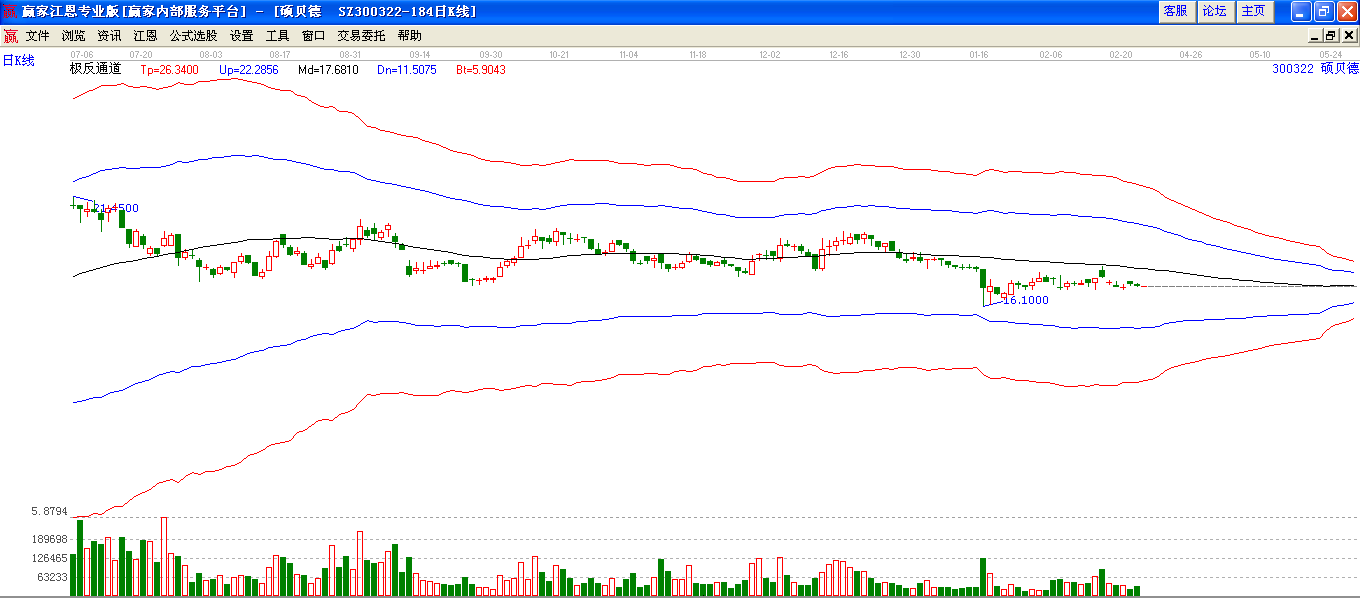Click the 08-31 date marker

click(x=350, y=55)
